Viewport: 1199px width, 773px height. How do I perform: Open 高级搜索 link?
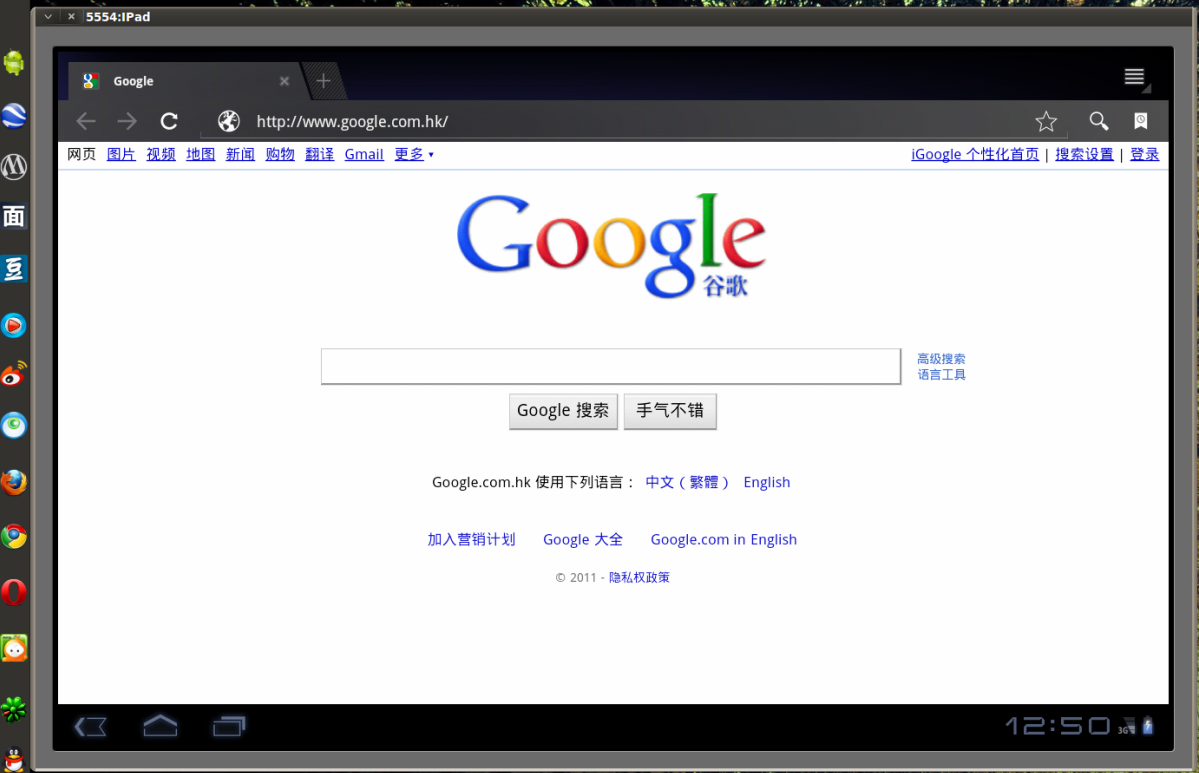[x=941, y=359]
